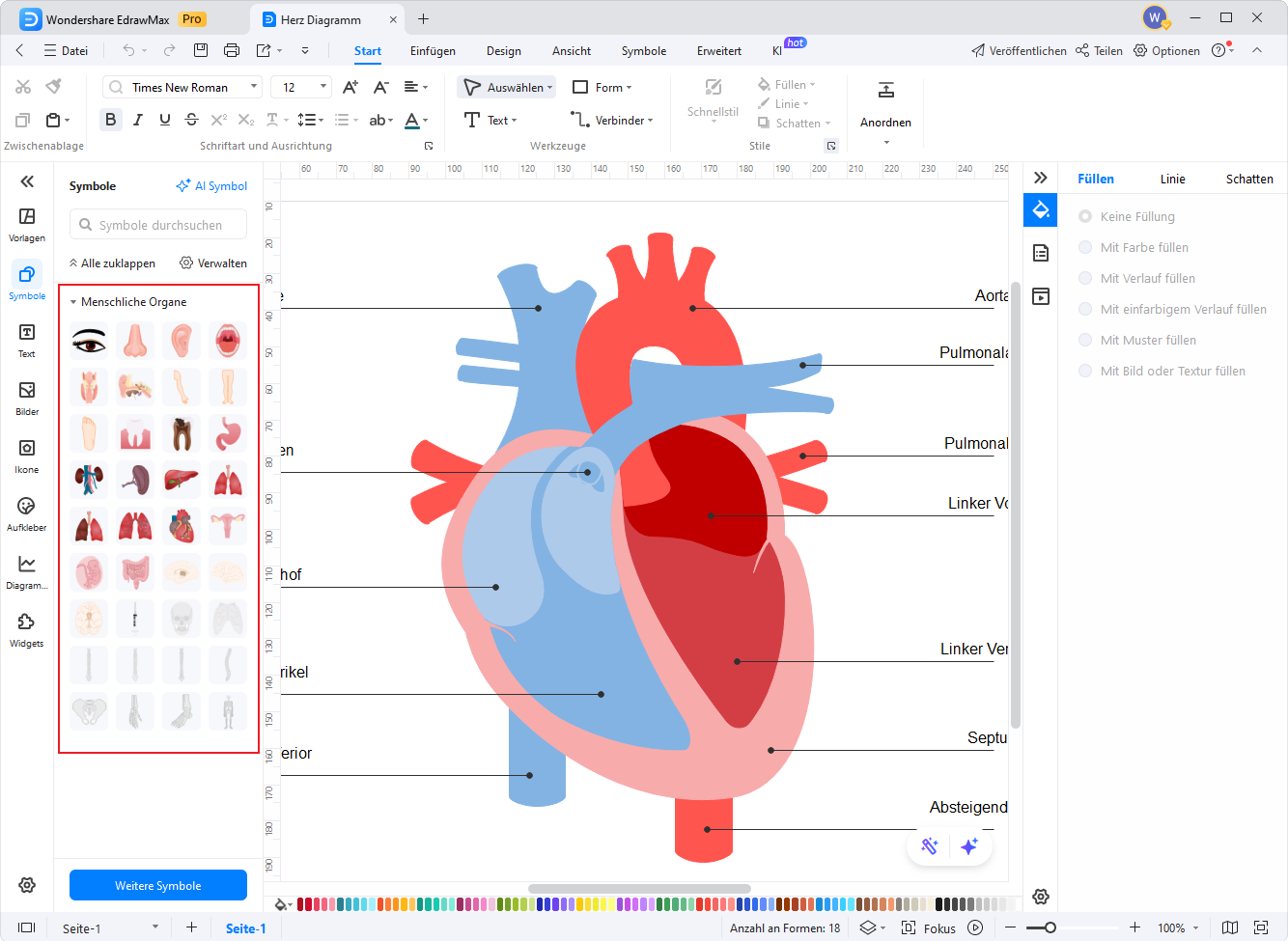Click the AI Symbol feature
This screenshot has height=941, width=1288.
pyautogui.click(x=211, y=185)
